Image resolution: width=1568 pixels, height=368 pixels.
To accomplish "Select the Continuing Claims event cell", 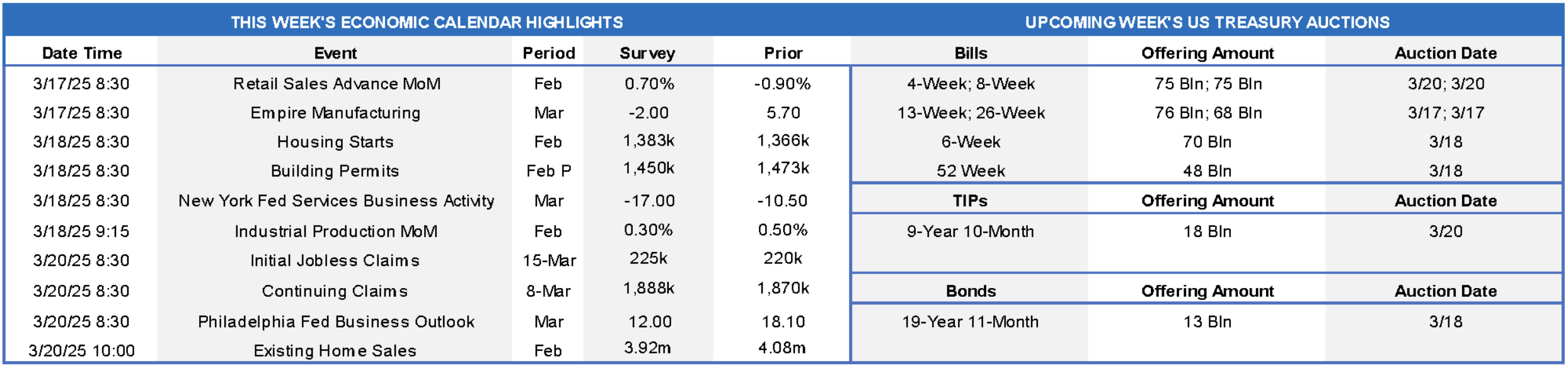I will pyautogui.click(x=335, y=291).
